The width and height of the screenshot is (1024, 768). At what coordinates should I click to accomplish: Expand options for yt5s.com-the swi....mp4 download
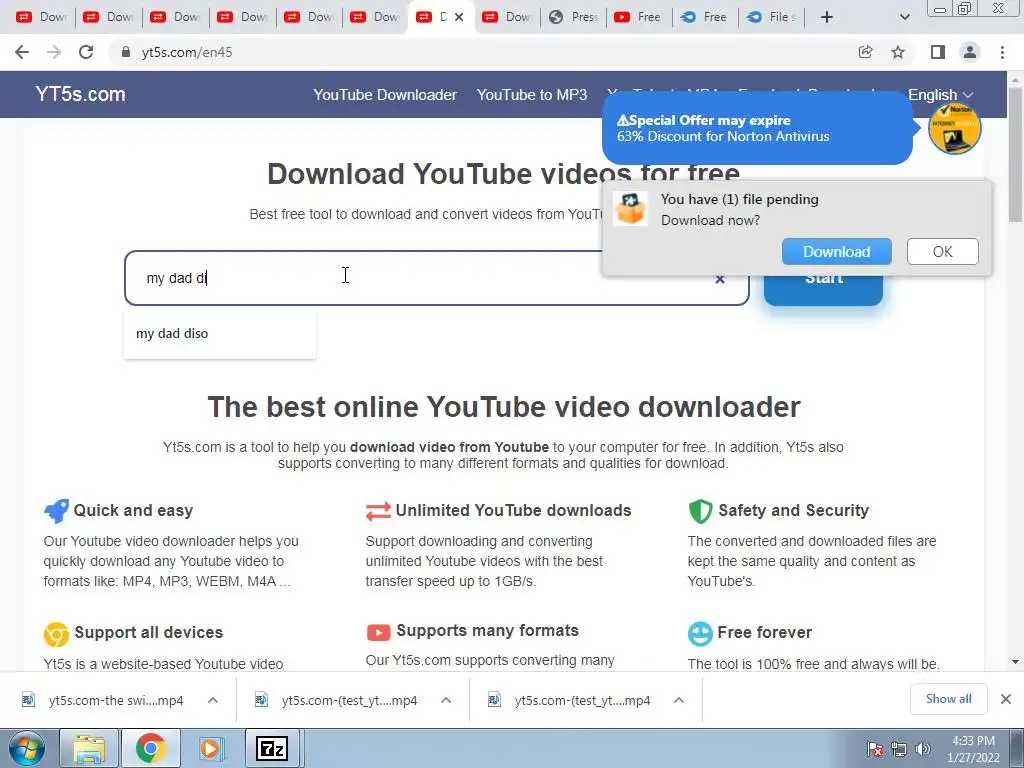(x=213, y=700)
